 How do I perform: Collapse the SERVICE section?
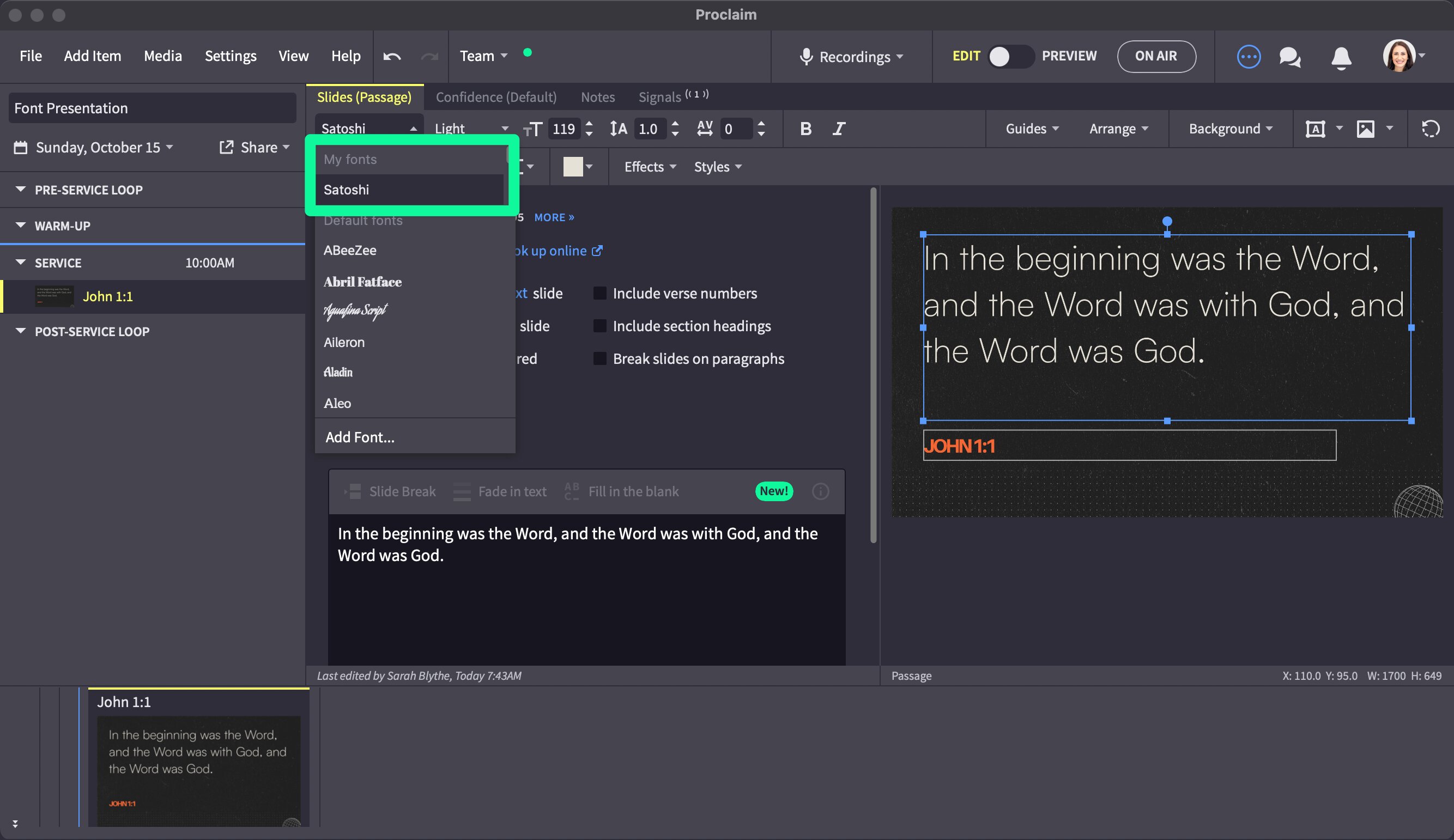coord(21,263)
